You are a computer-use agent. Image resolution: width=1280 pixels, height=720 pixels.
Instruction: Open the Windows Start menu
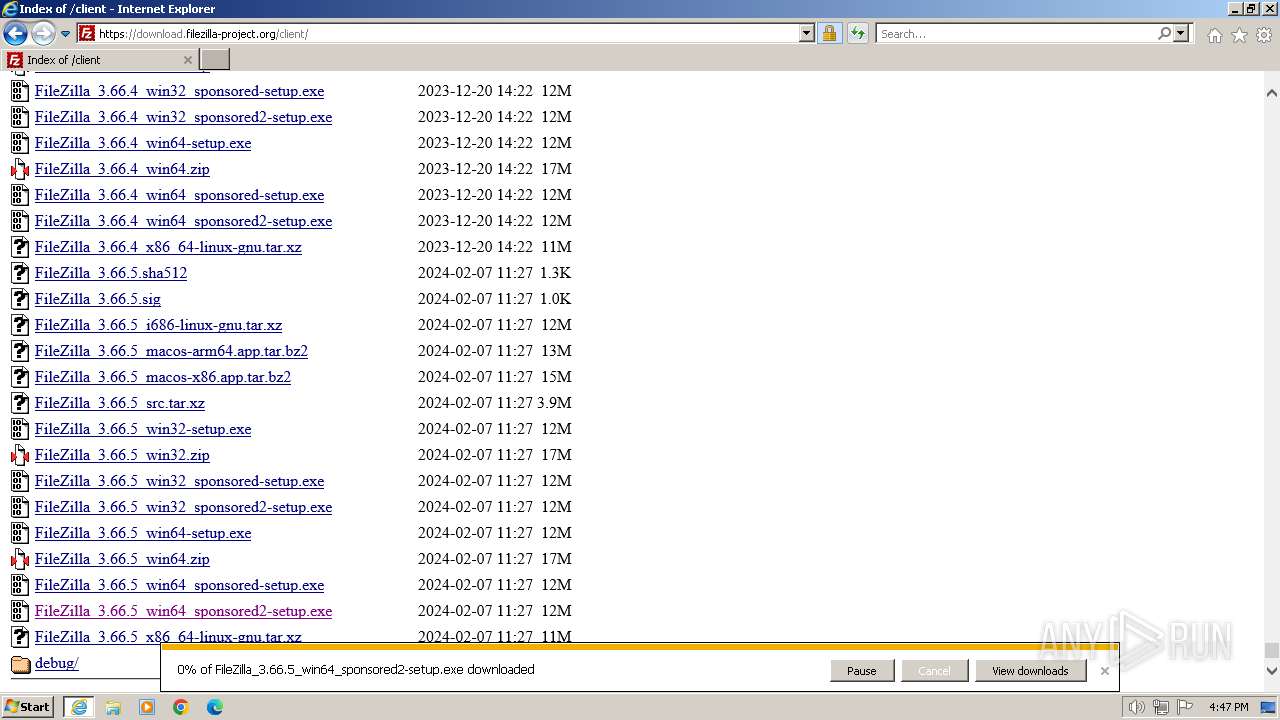pyautogui.click(x=28, y=707)
